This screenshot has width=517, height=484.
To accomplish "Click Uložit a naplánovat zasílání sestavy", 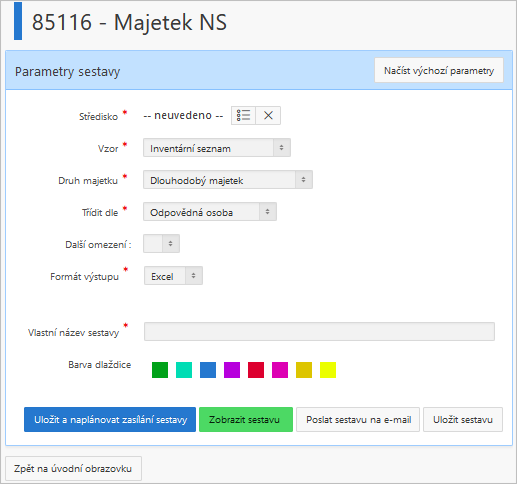I will (110, 419).
